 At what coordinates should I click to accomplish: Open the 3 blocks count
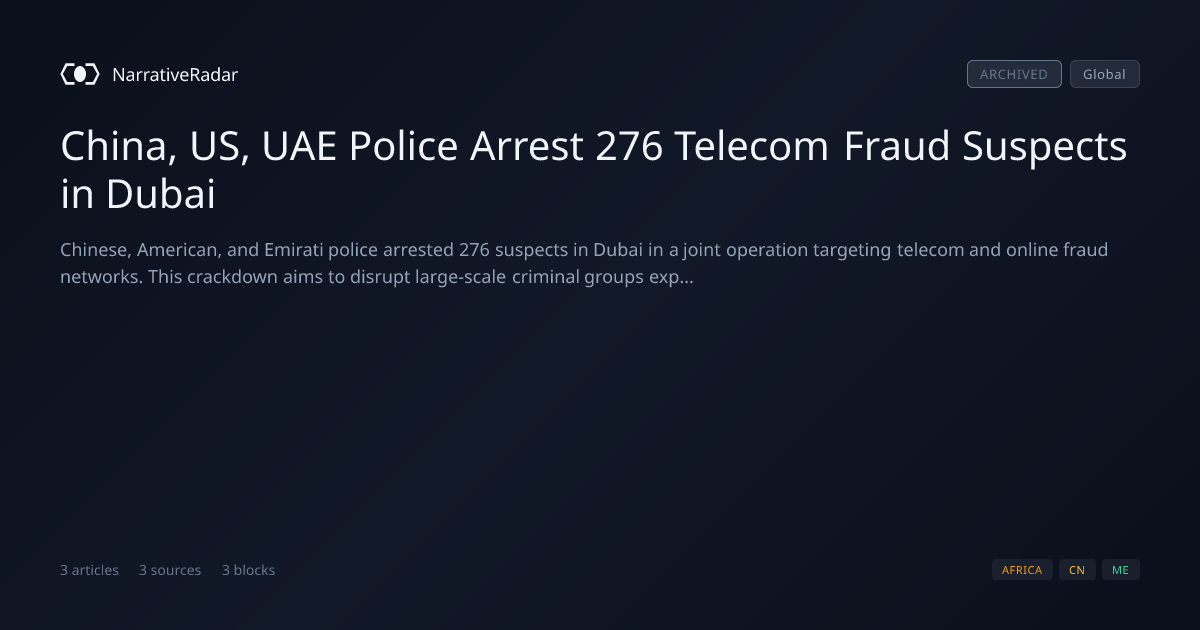pyautogui.click(x=248, y=570)
